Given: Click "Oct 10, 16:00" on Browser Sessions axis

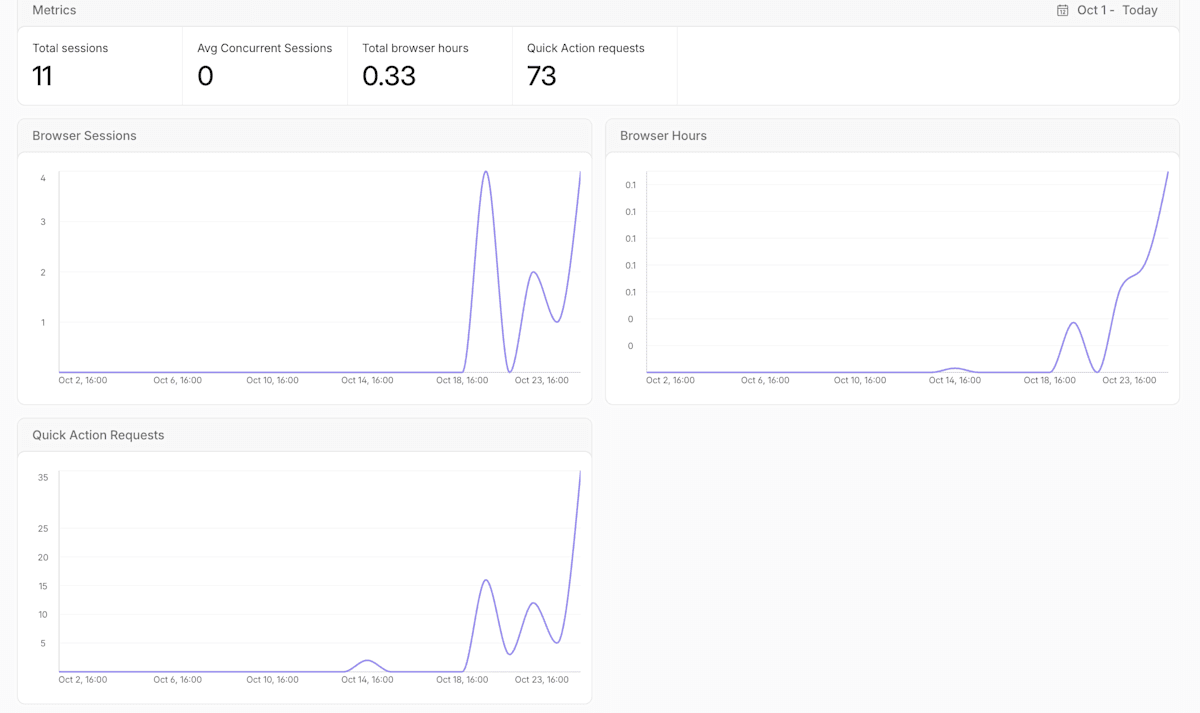Looking at the screenshot, I should coord(272,380).
